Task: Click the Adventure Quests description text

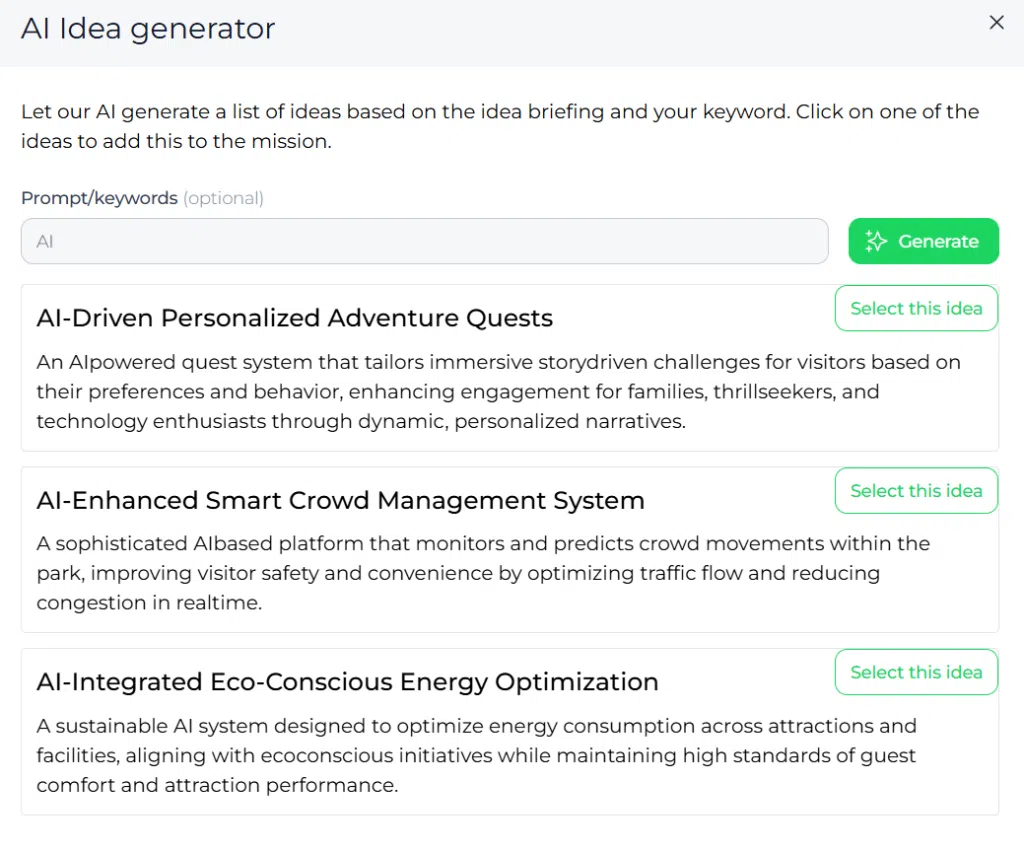Action: click(x=498, y=391)
